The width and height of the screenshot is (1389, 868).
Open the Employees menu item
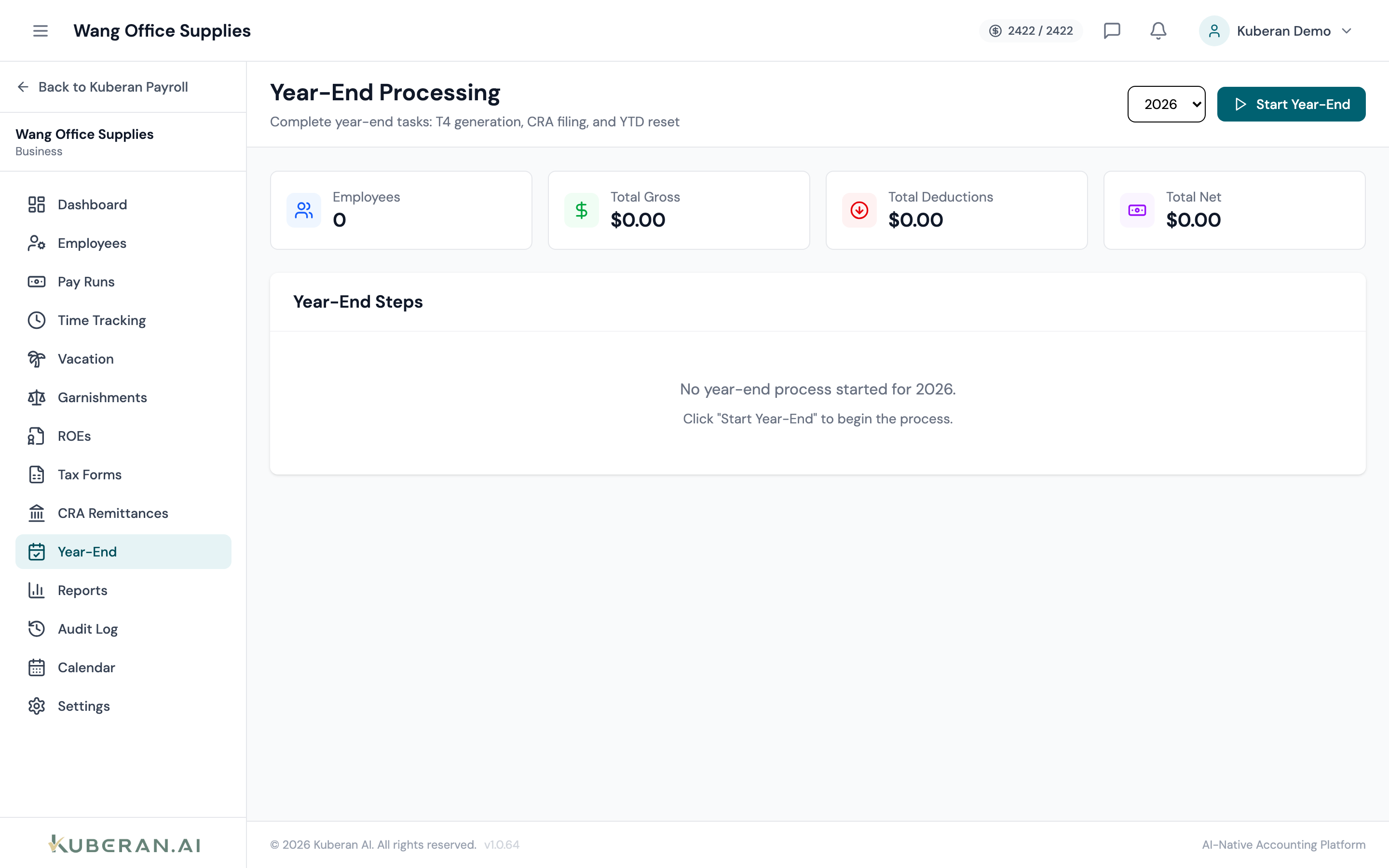(123, 244)
